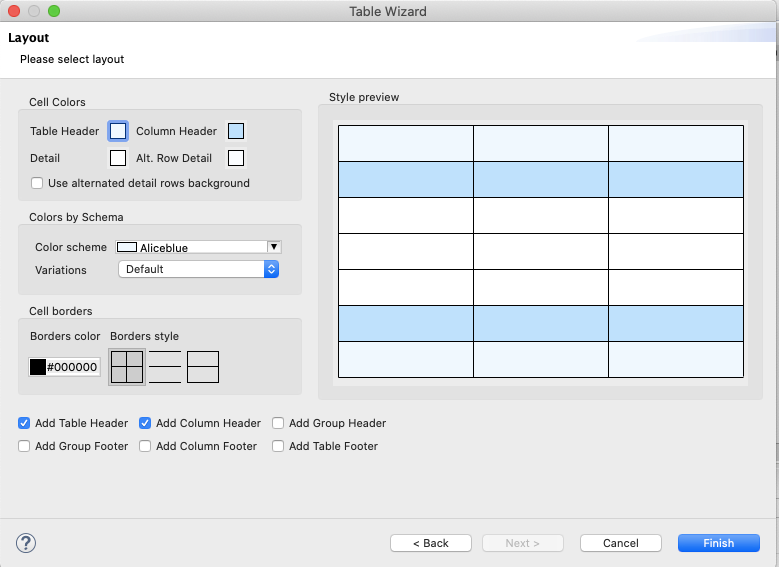Zoom the Table Wizard window with green button
Viewport: 779px width, 567px height.
(x=54, y=11)
